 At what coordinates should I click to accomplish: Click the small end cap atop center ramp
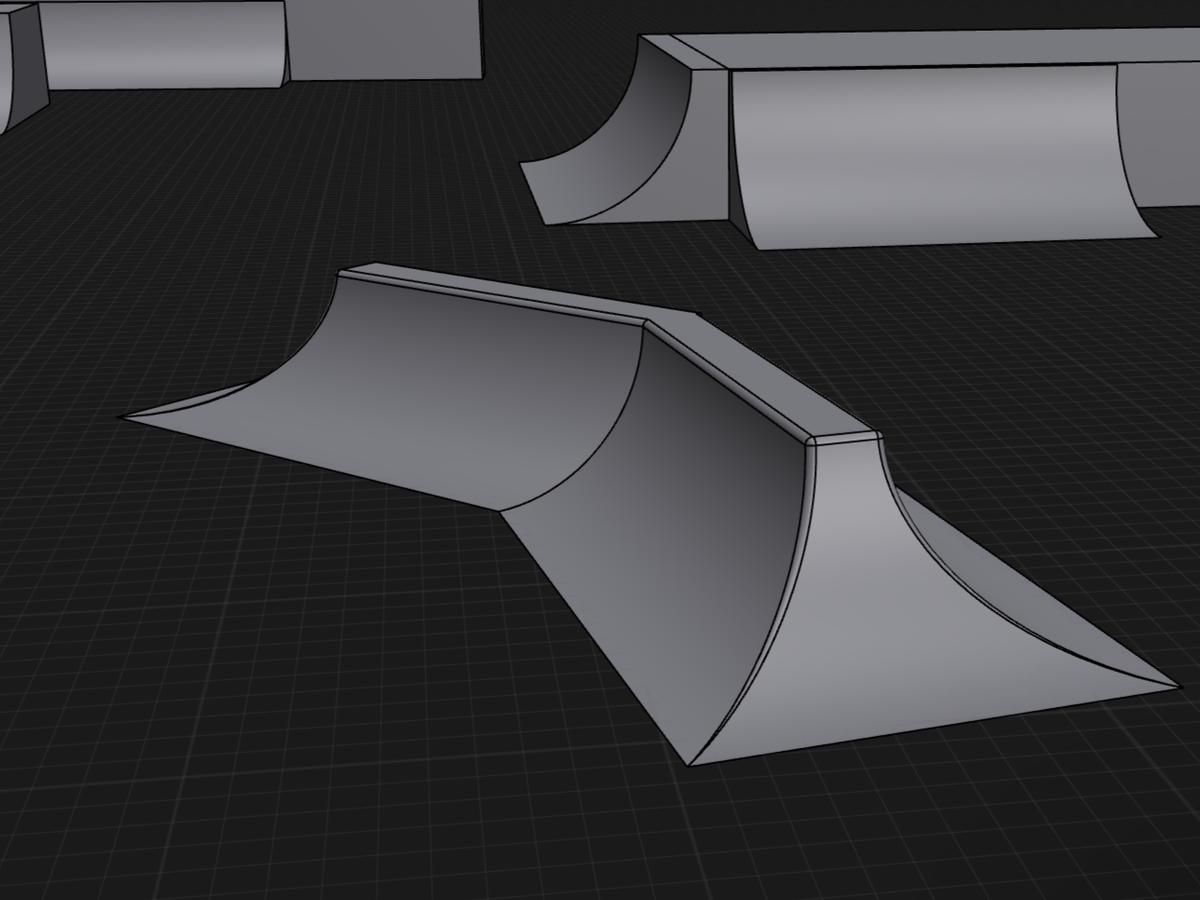(845, 437)
